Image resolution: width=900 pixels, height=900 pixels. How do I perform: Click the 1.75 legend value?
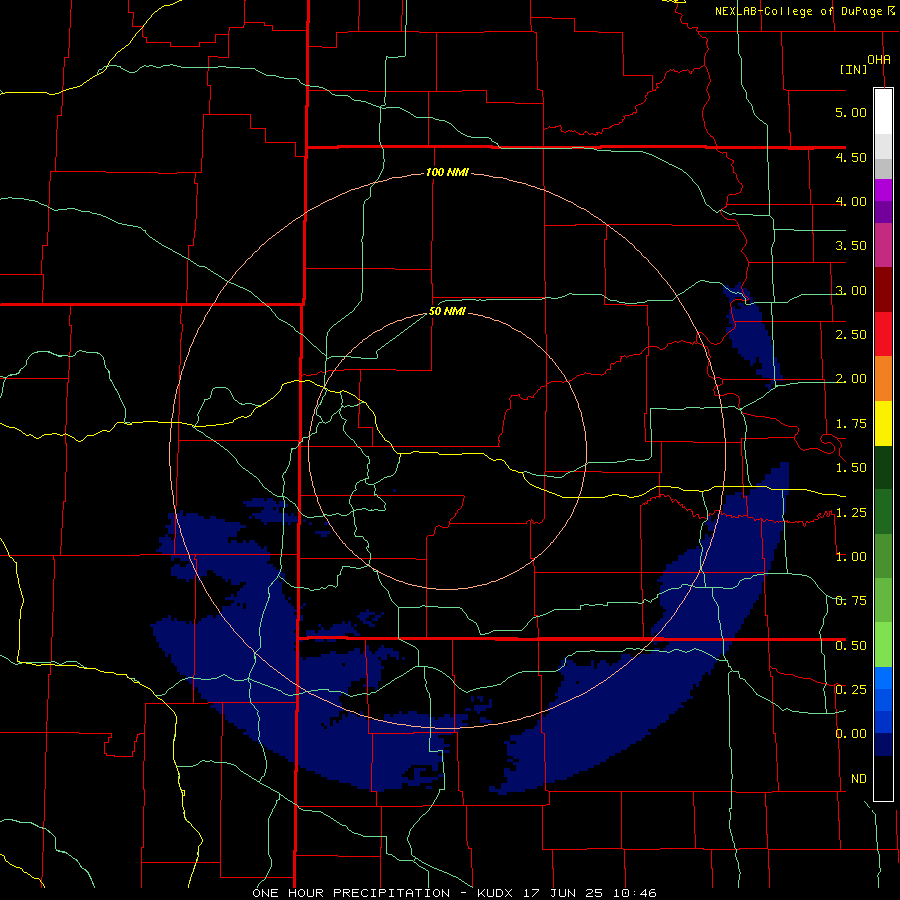pos(851,424)
